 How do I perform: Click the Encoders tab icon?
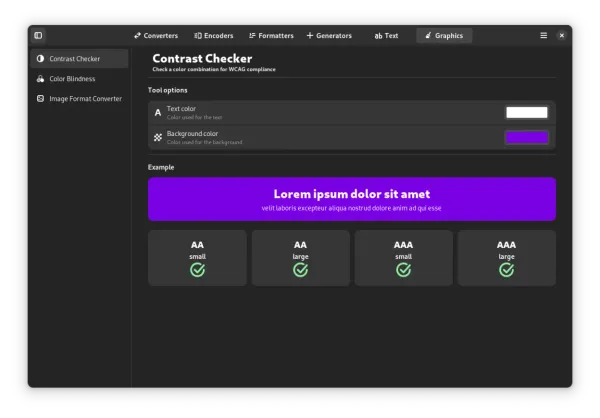click(197, 36)
